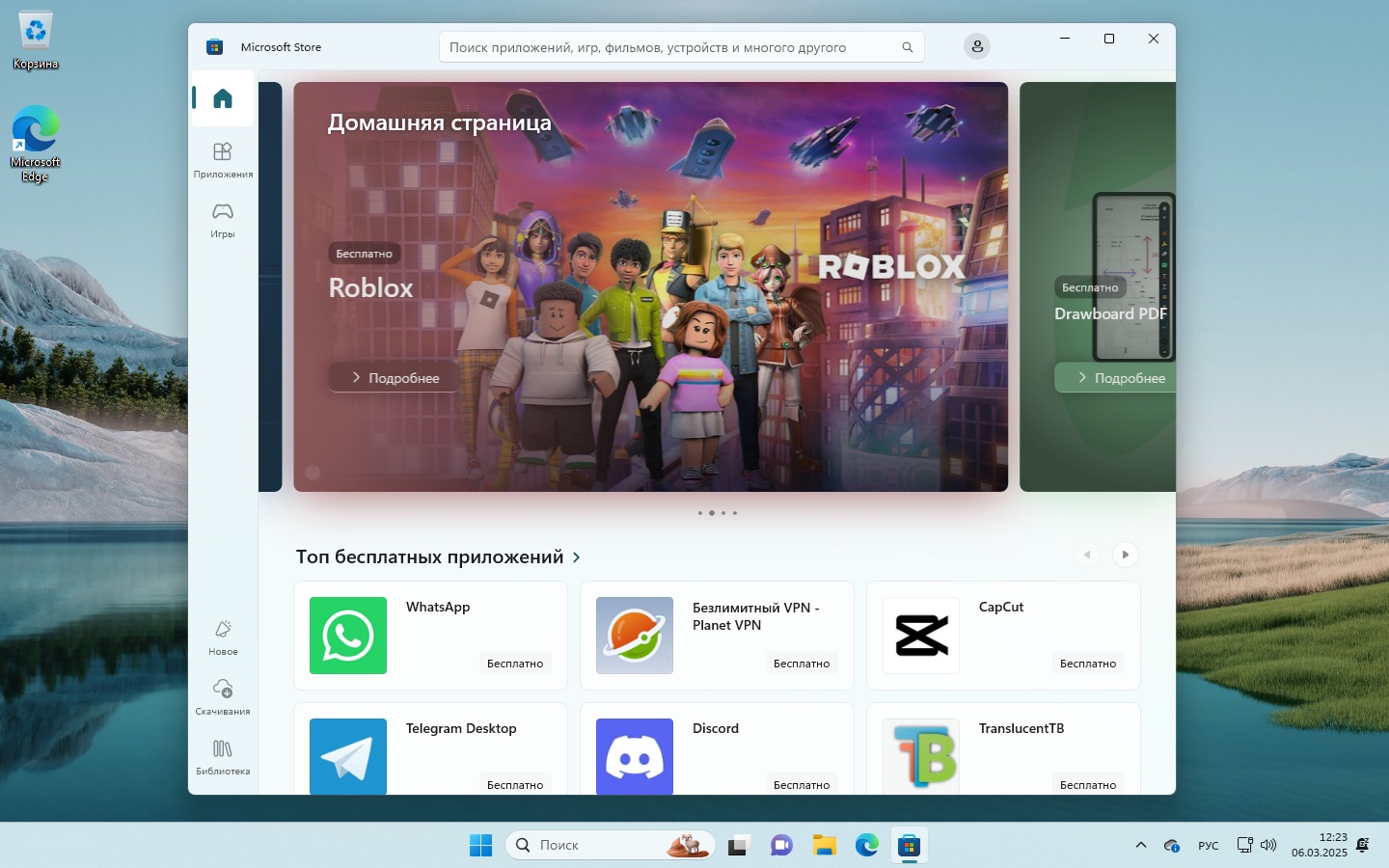Viewport: 1389px width, 868px height.
Task: Open the Windows Start menu
Action: coord(480,845)
